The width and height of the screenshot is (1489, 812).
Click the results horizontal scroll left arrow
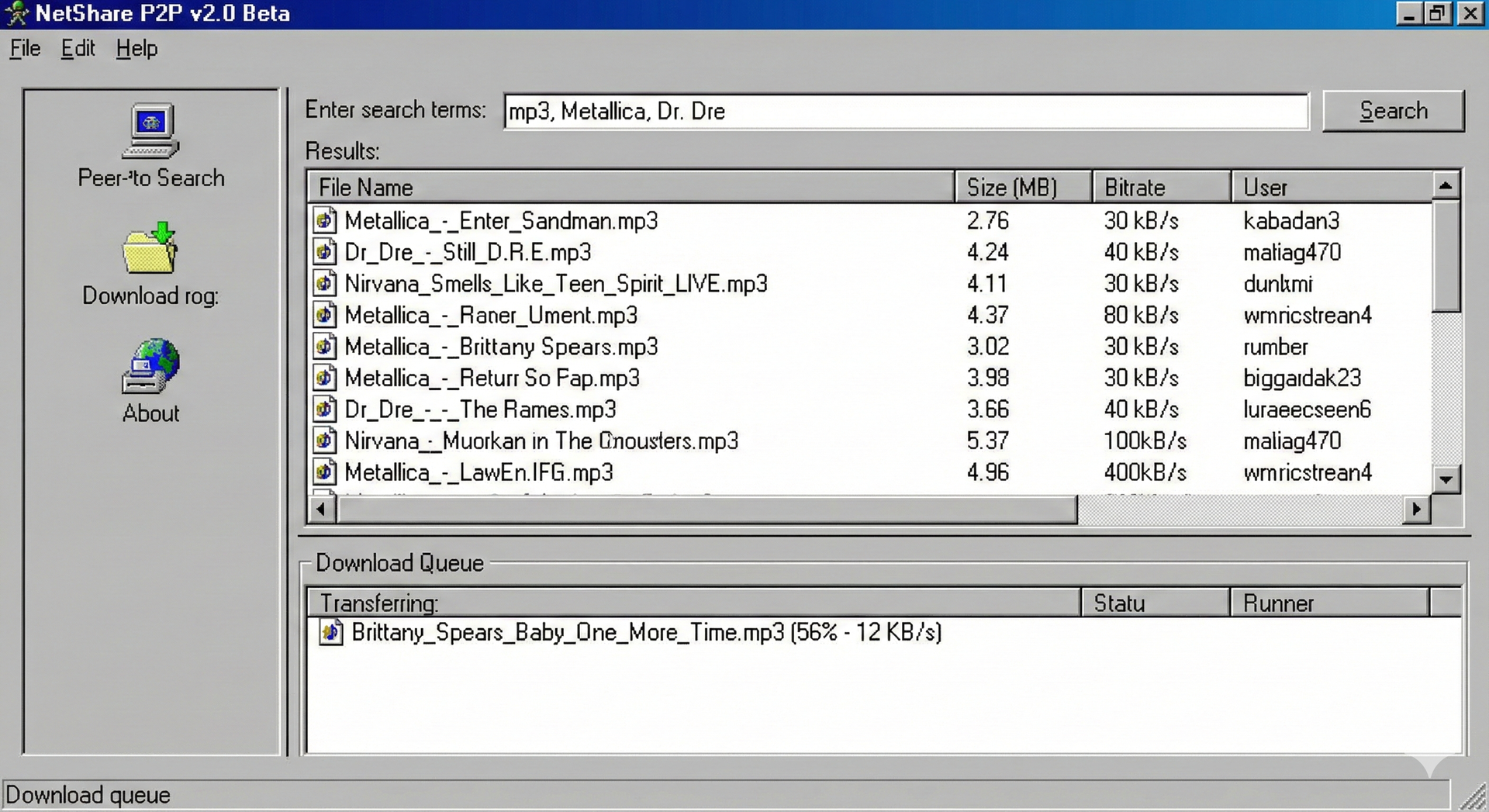321,509
